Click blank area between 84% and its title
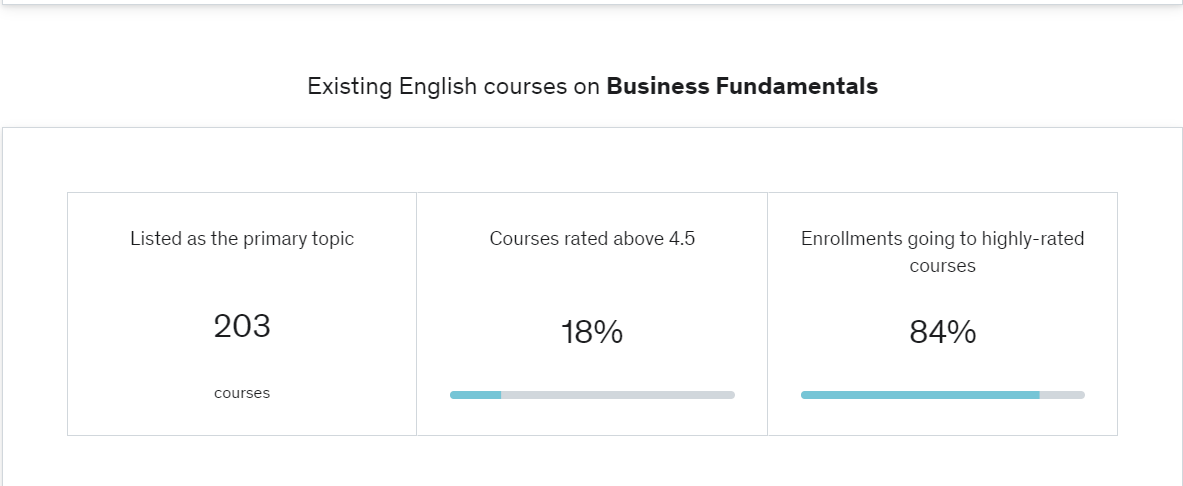 [943, 296]
